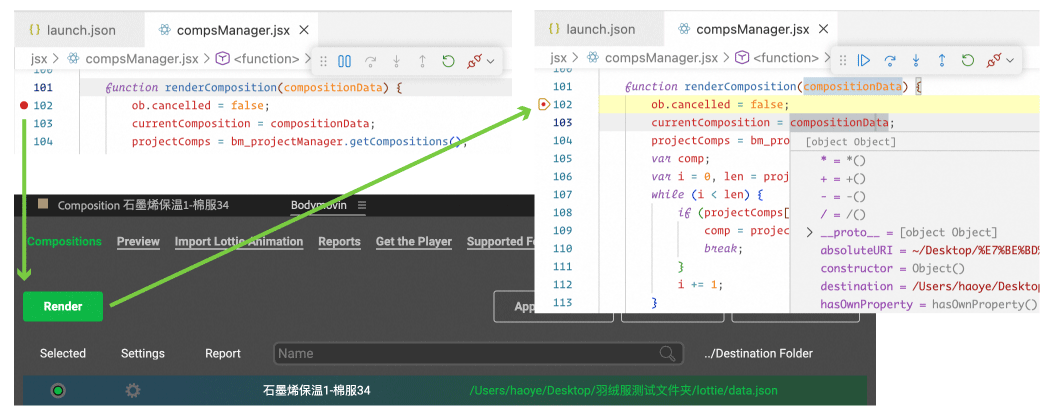Click the highlighted compositionData on line 103 in the right editor

(x=839, y=123)
